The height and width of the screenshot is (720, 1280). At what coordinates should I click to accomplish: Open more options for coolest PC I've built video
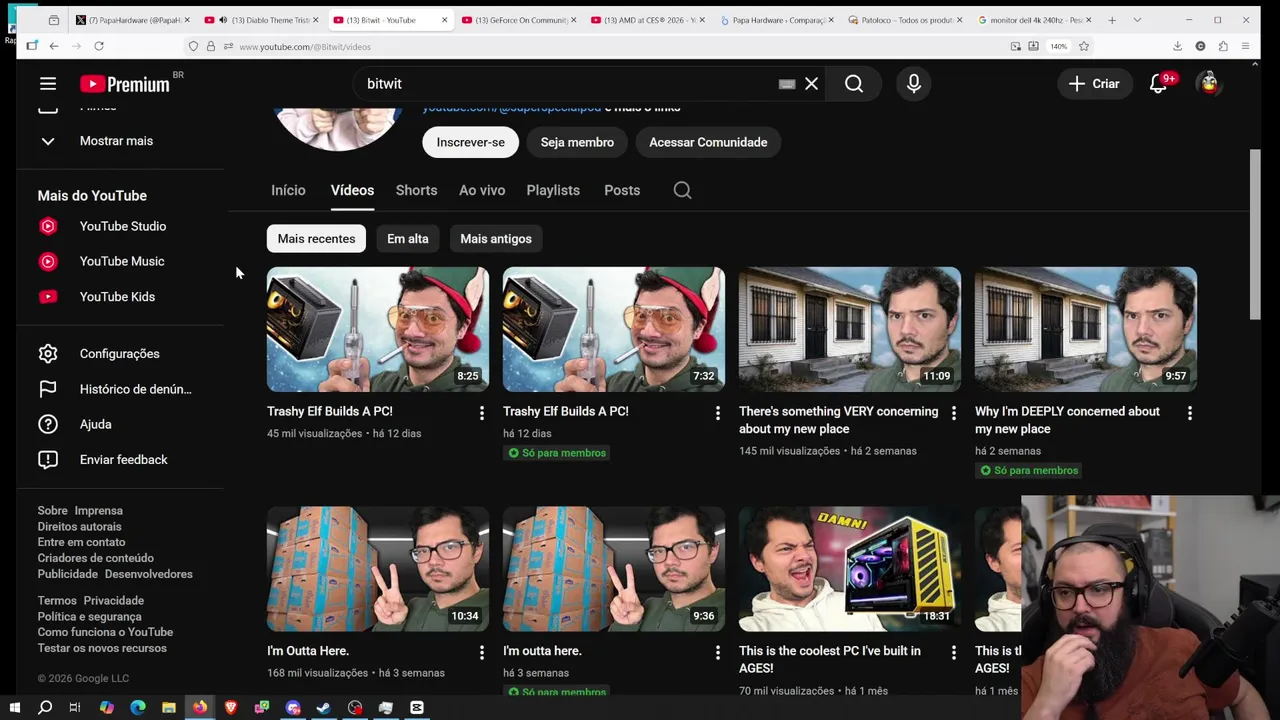953,653
